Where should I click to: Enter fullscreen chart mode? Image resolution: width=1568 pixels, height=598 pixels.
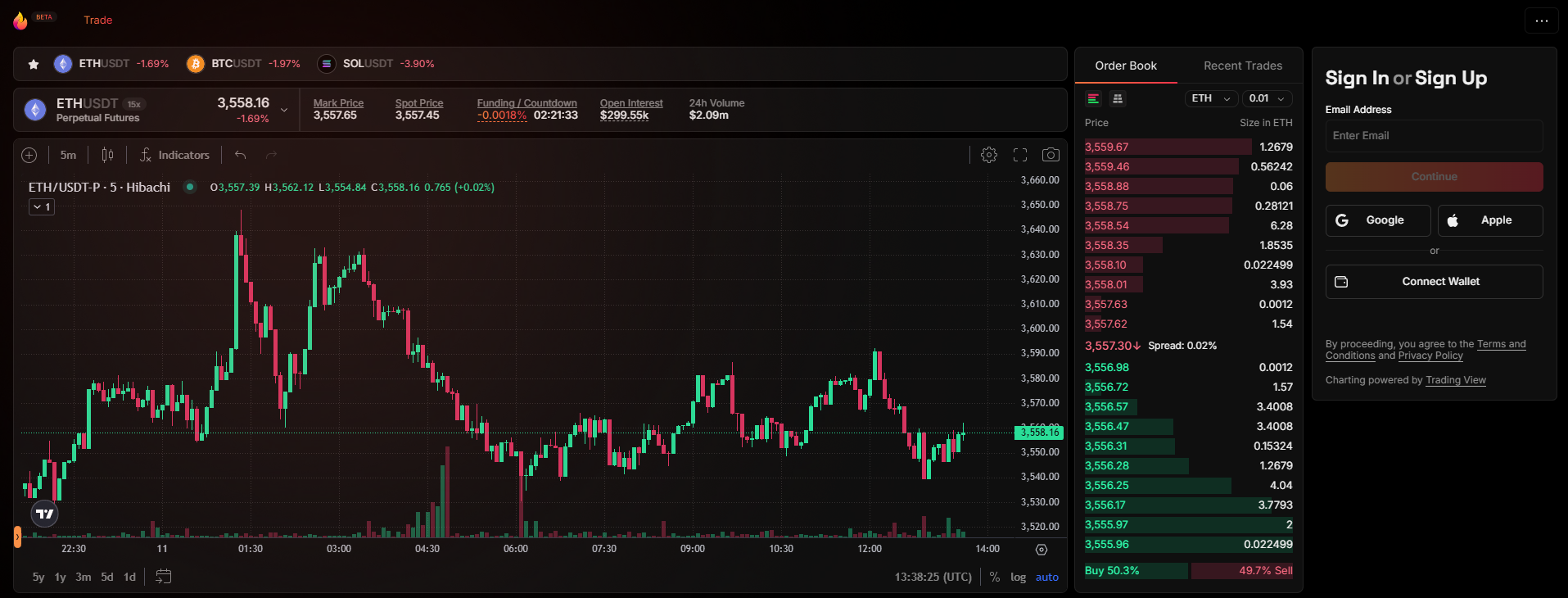tap(1020, 155)
